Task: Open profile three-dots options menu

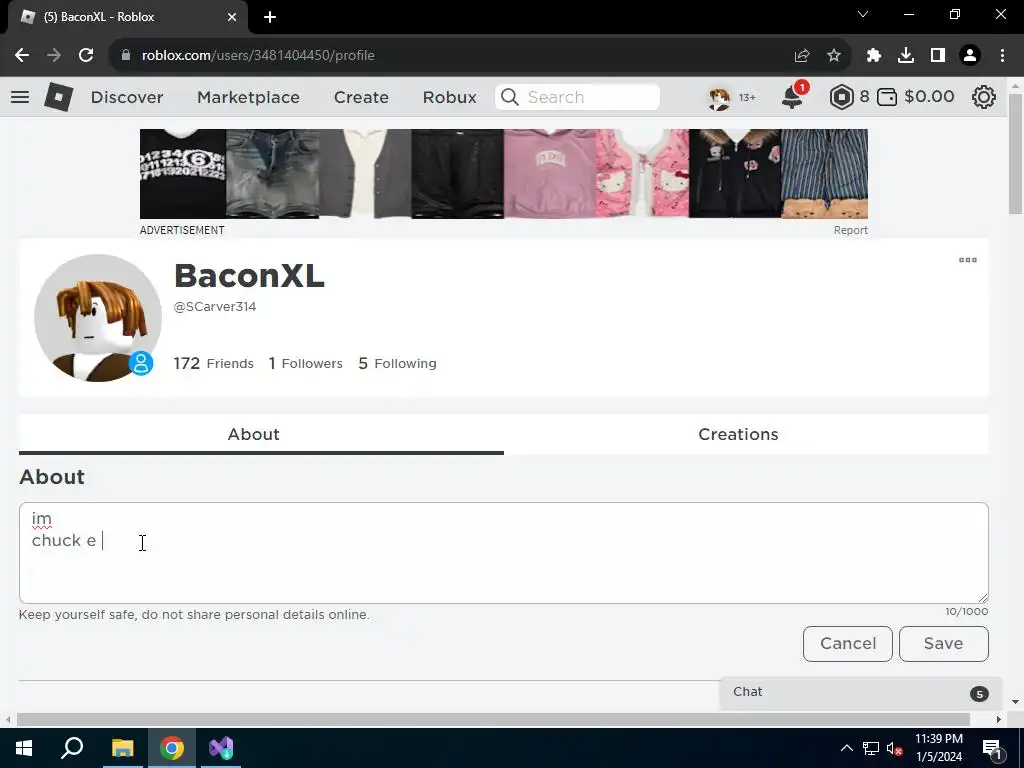Action: tap(968, 260)
